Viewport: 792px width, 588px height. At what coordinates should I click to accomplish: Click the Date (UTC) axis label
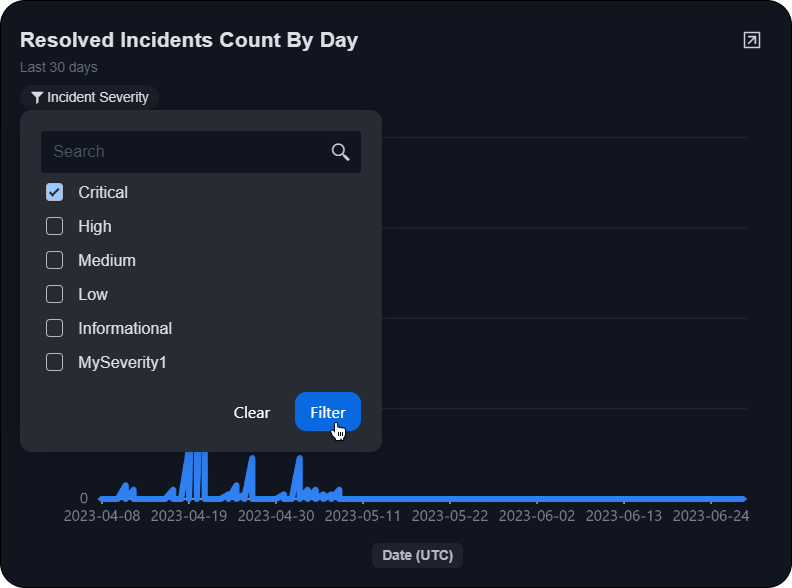pyautogui.click(x=417, y=555)
